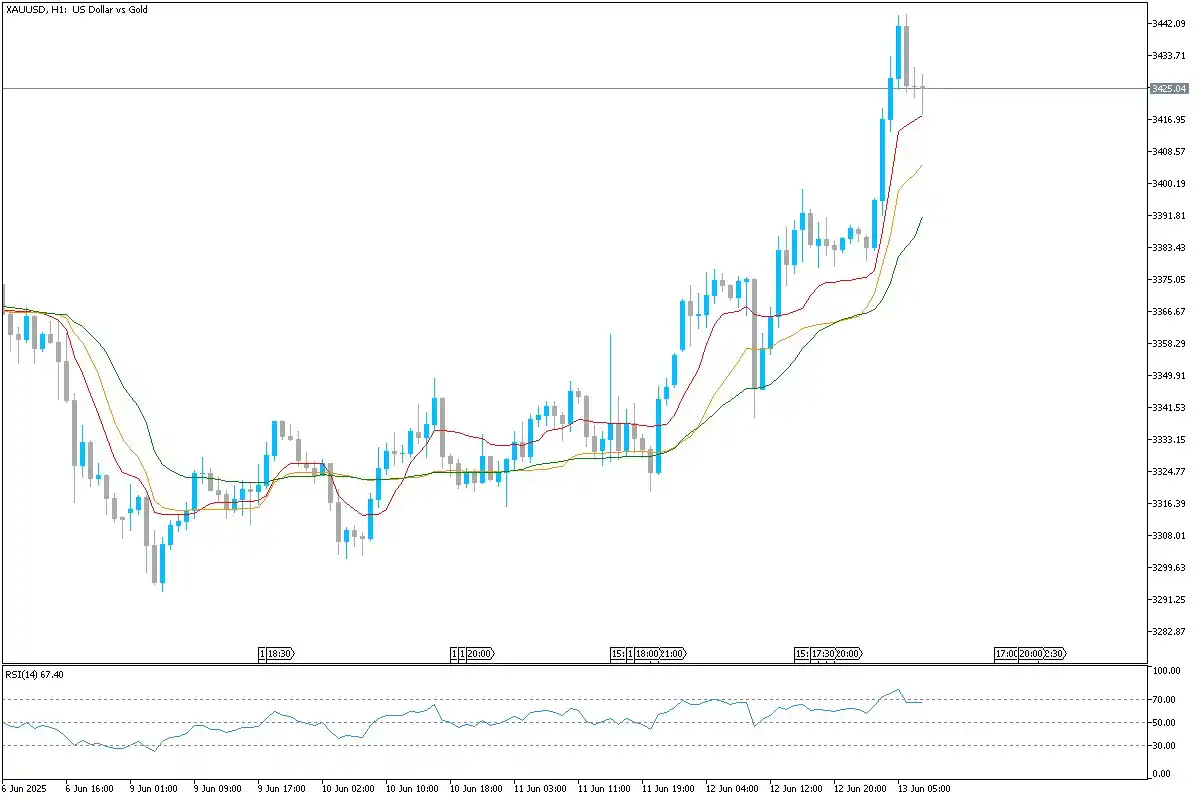Click the 6 Jun 16:00 time label
This screenshot has width=1200, height=800.
pyautogui.click(x=88, y=788)
